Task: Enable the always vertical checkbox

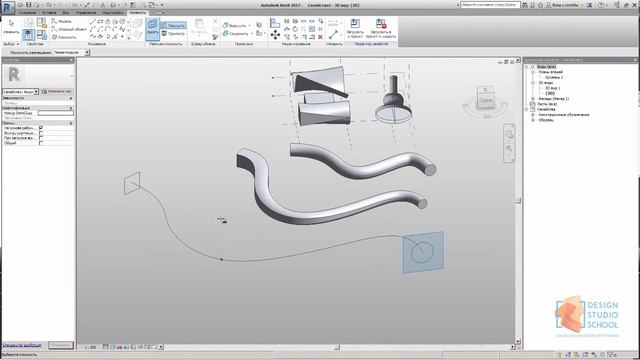Action: click(41, 133)
